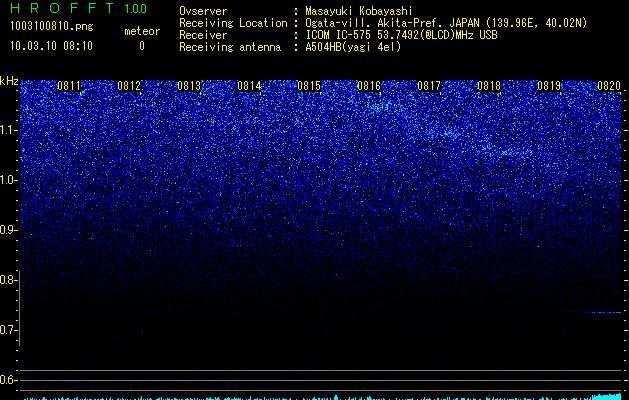The height and width of the screenshot is (400, 629).
Task: Click the 0.7 frequency axis label
Action: [x=7, y=330]
